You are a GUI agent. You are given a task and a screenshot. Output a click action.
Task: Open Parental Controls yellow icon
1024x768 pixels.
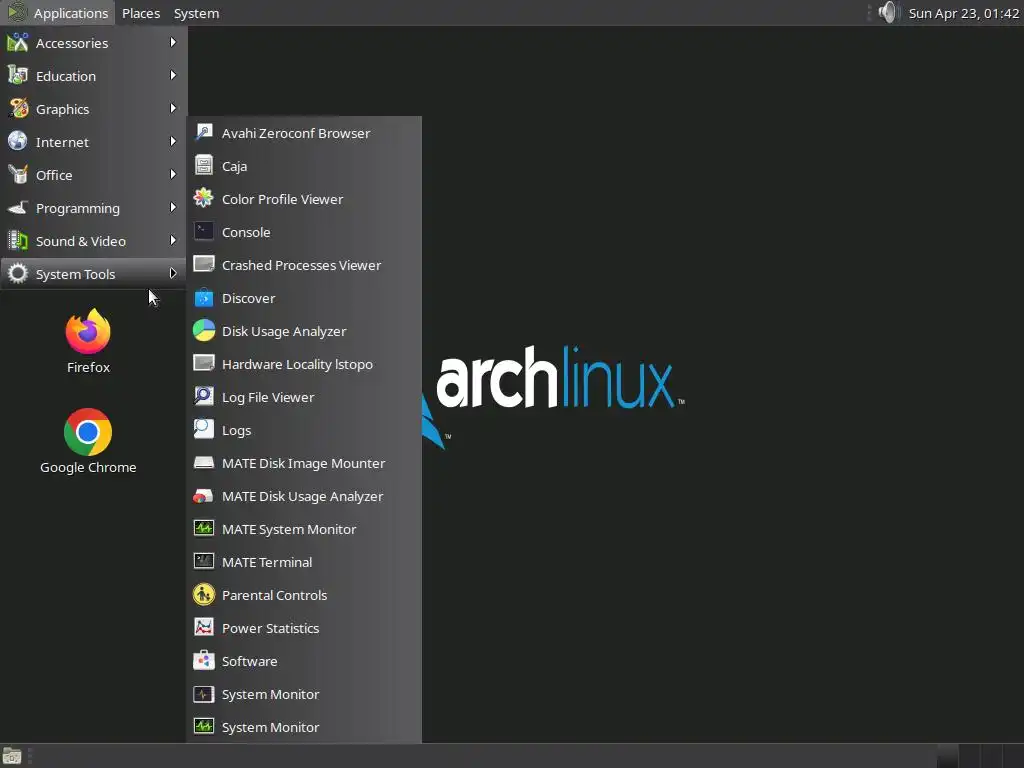point(204,595)
